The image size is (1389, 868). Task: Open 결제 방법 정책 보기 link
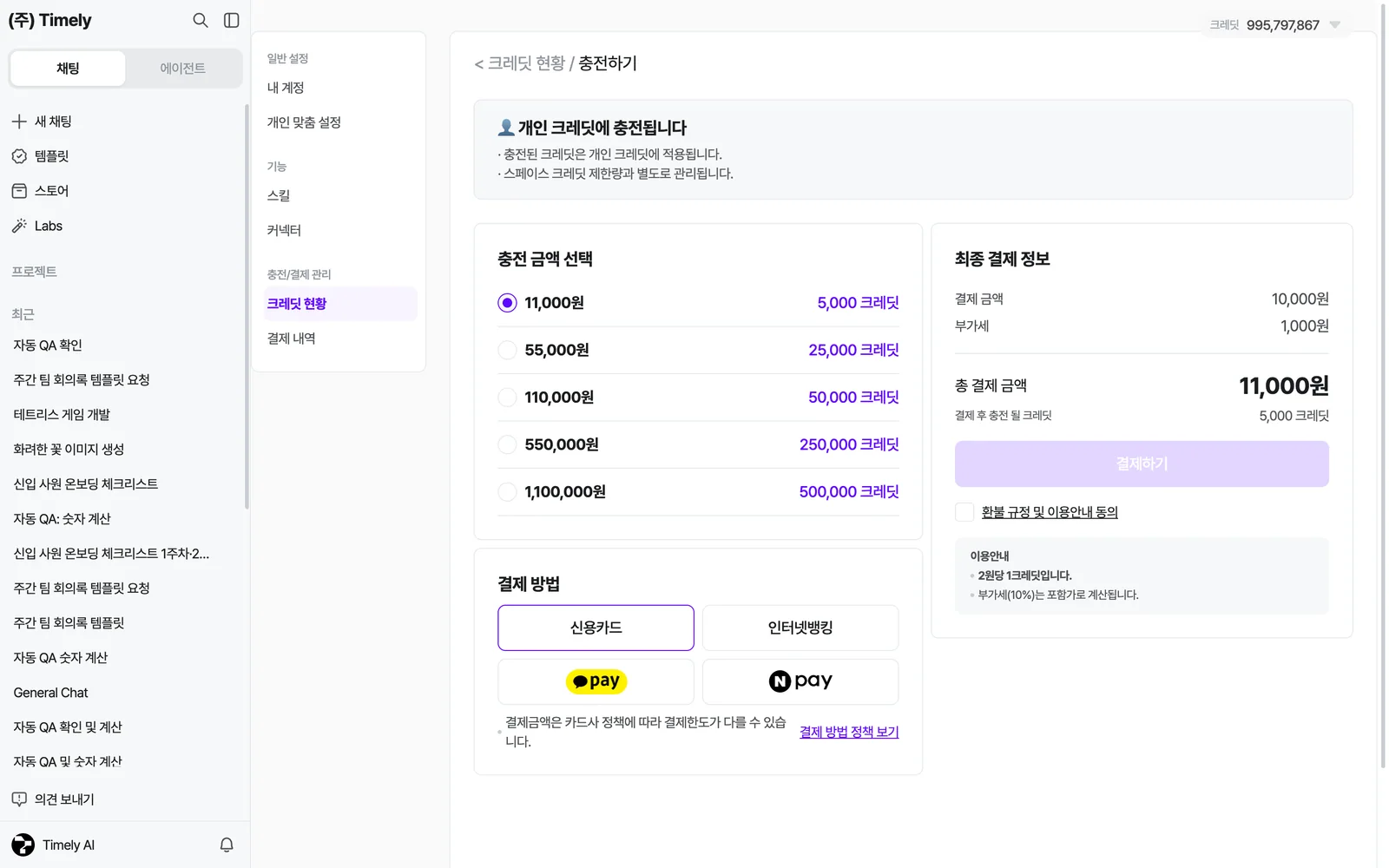click(849, 732)
